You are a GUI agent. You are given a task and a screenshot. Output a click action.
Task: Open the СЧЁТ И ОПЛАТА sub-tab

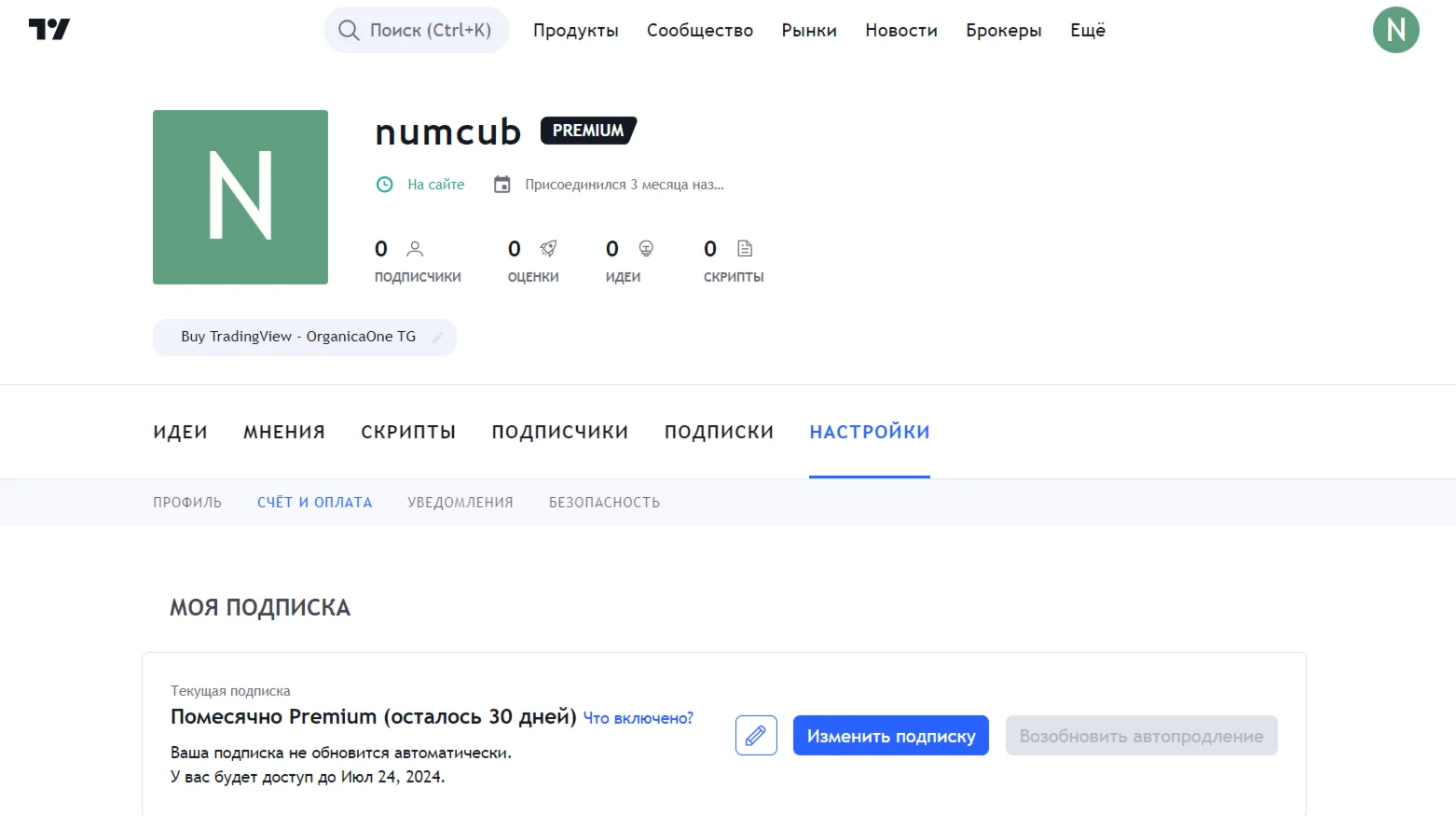pos(315,503)
